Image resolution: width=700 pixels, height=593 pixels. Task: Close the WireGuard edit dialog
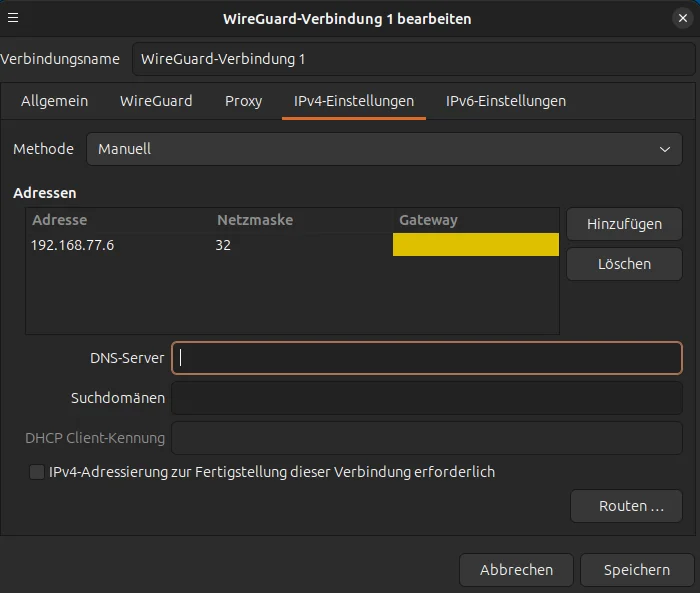(683, 18)
